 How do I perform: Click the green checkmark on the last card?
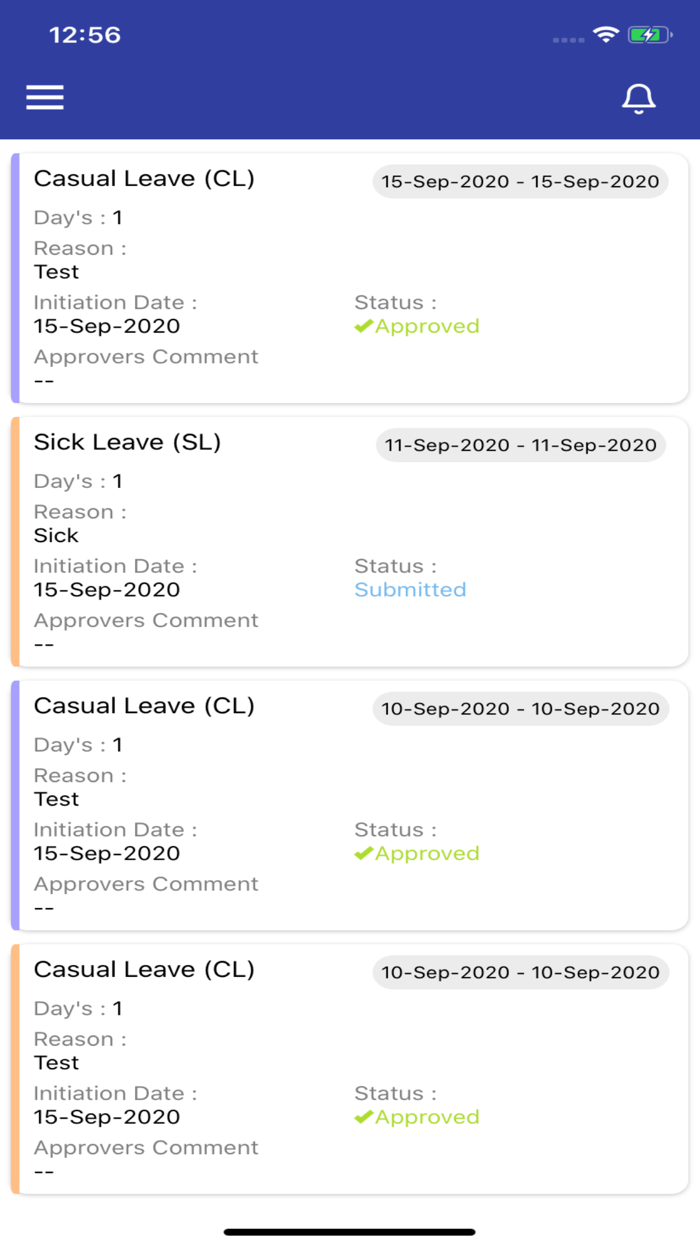(x=364, y=1117)
